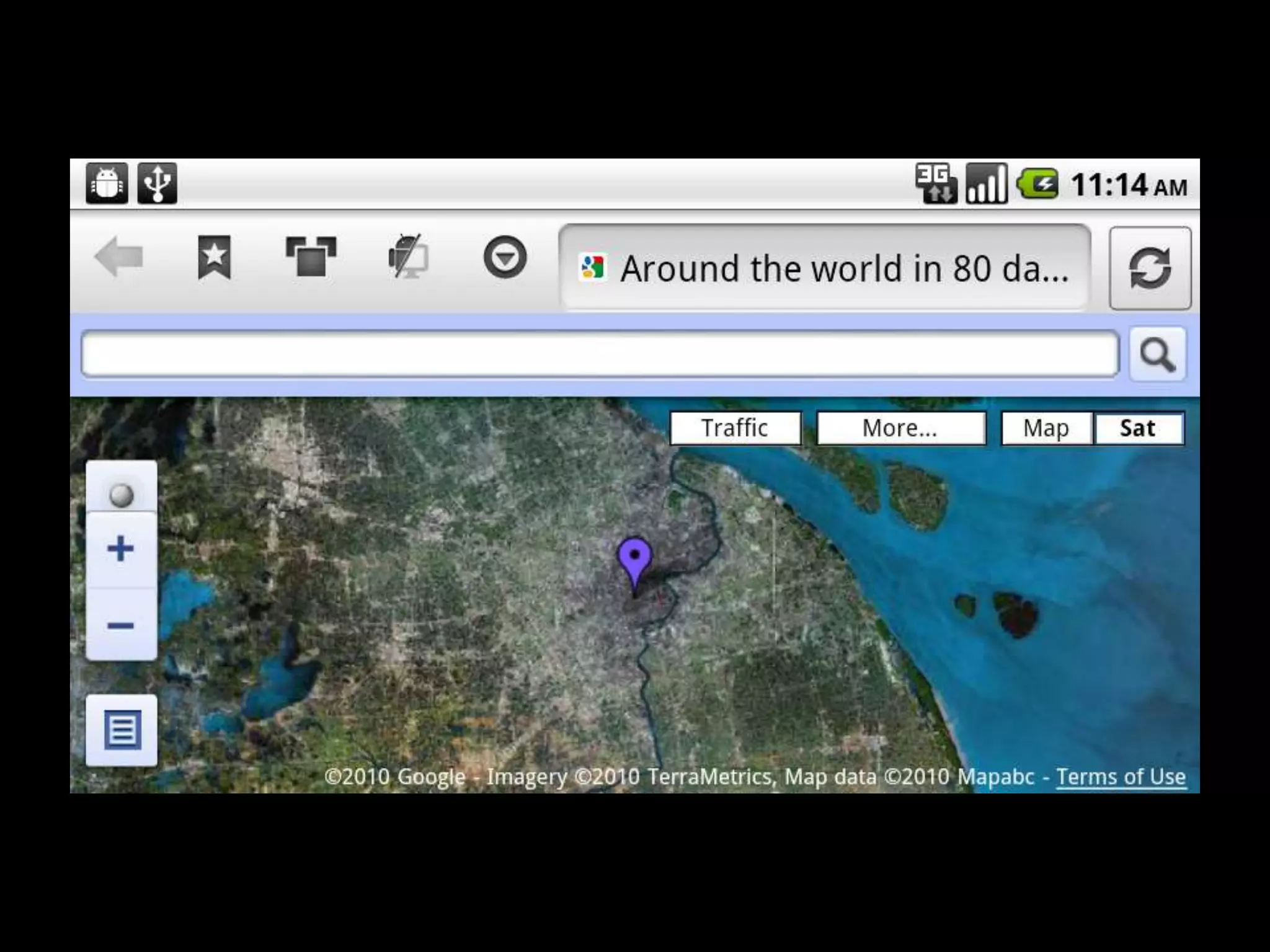Tap the USB connection status icon

pos(158,183)
